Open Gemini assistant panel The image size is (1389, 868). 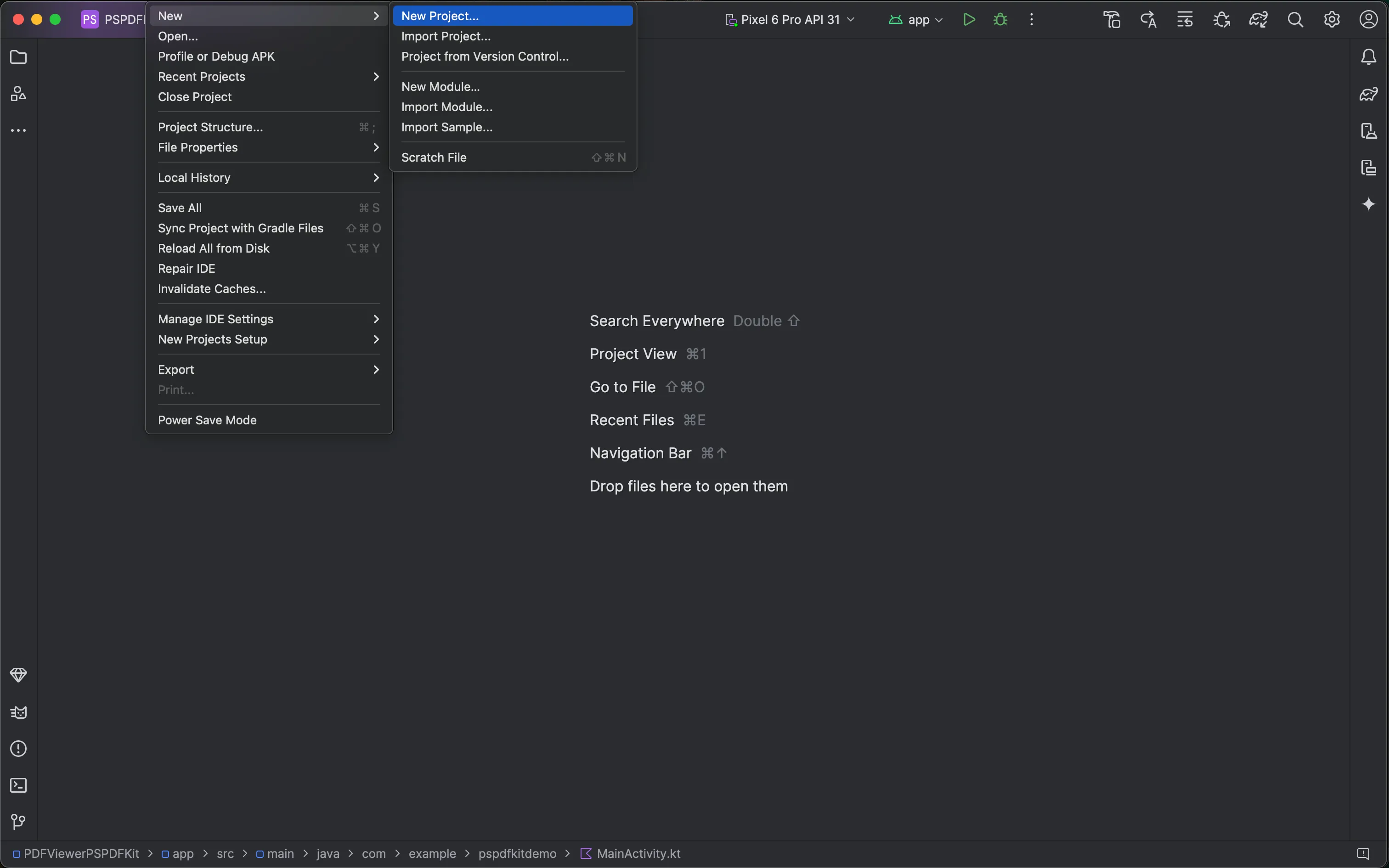tap(1369, 204)
